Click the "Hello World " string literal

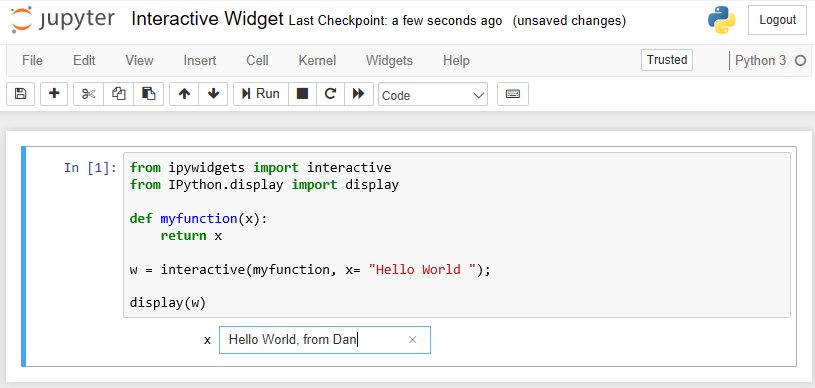(422, 269)
